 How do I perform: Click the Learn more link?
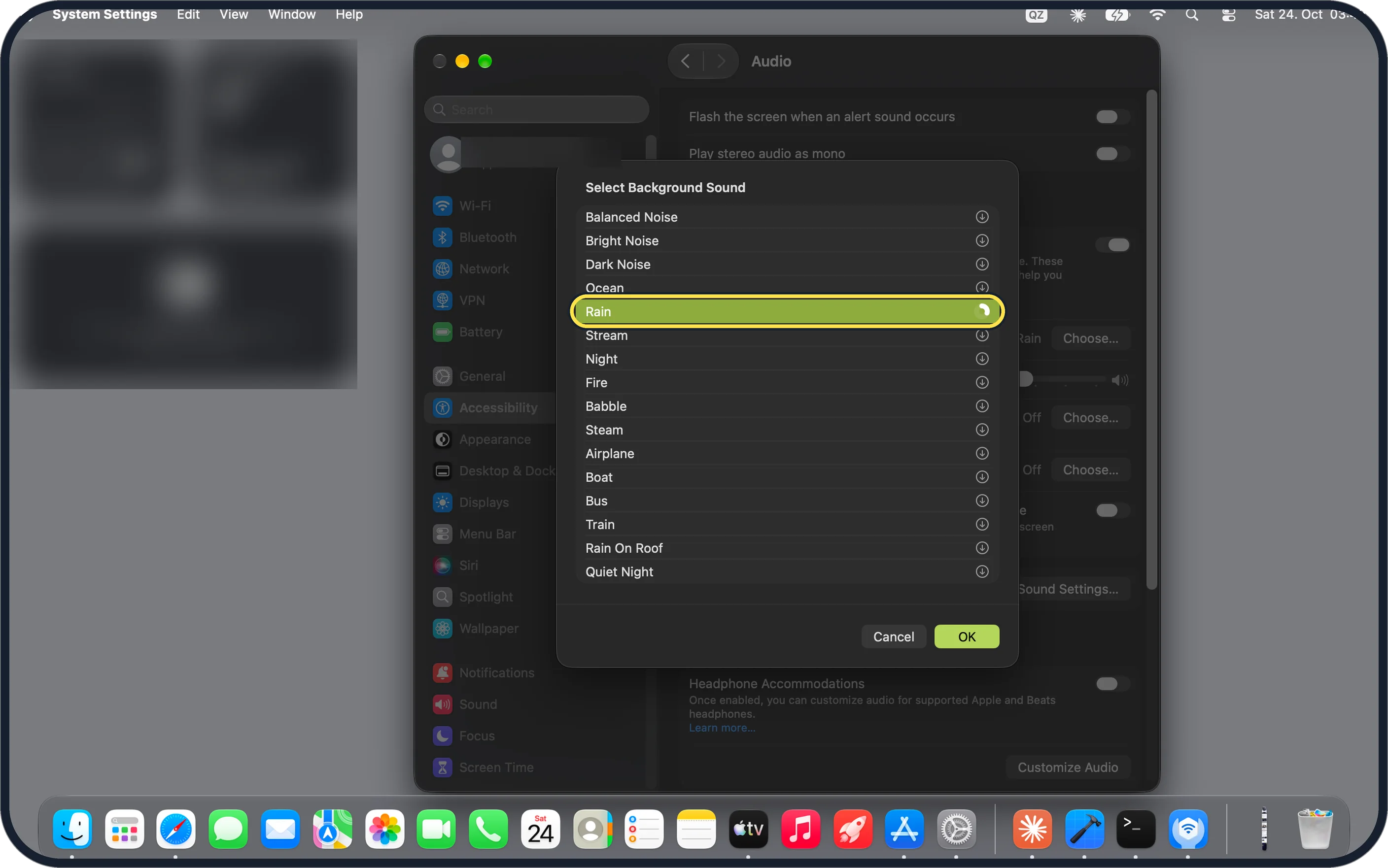[722, 728]
